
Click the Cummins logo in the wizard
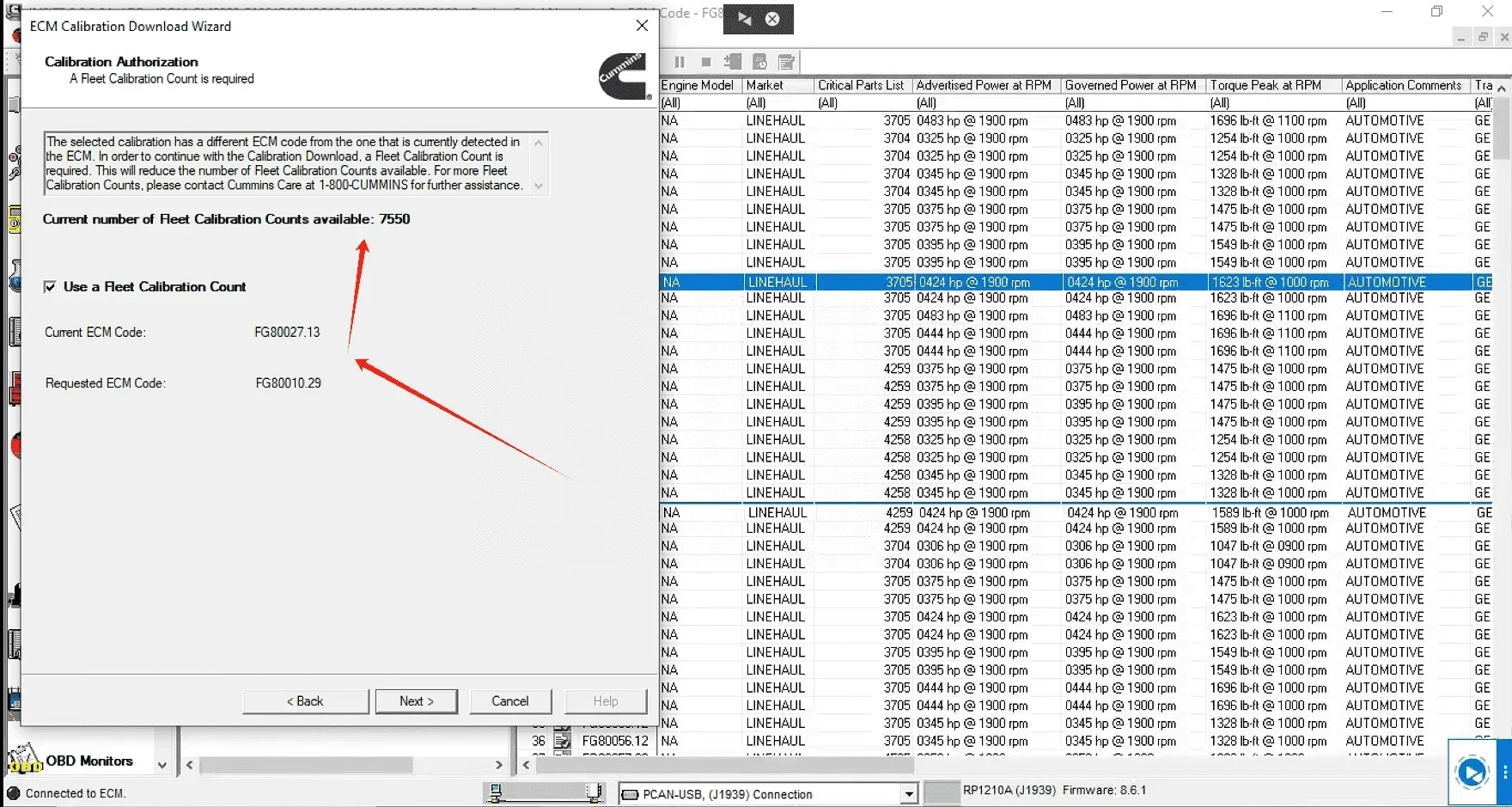[x=623, y=77]
